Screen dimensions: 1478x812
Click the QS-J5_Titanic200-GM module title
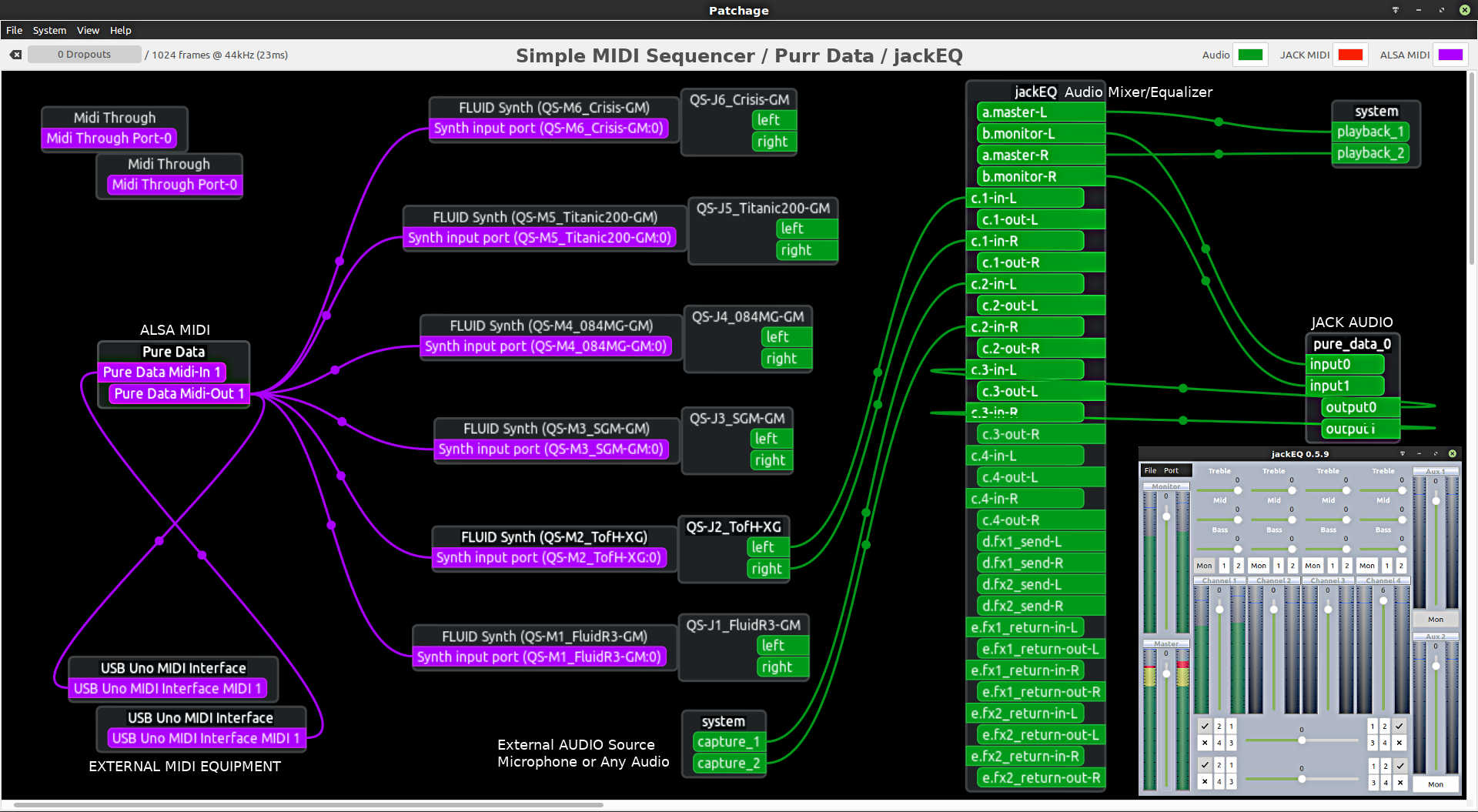(763, 209)
